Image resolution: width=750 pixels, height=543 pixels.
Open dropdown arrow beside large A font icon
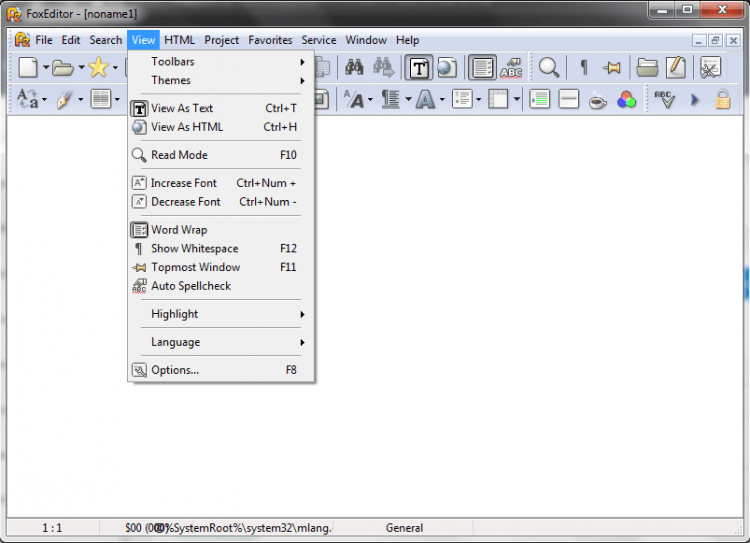[x=441, y=100]
